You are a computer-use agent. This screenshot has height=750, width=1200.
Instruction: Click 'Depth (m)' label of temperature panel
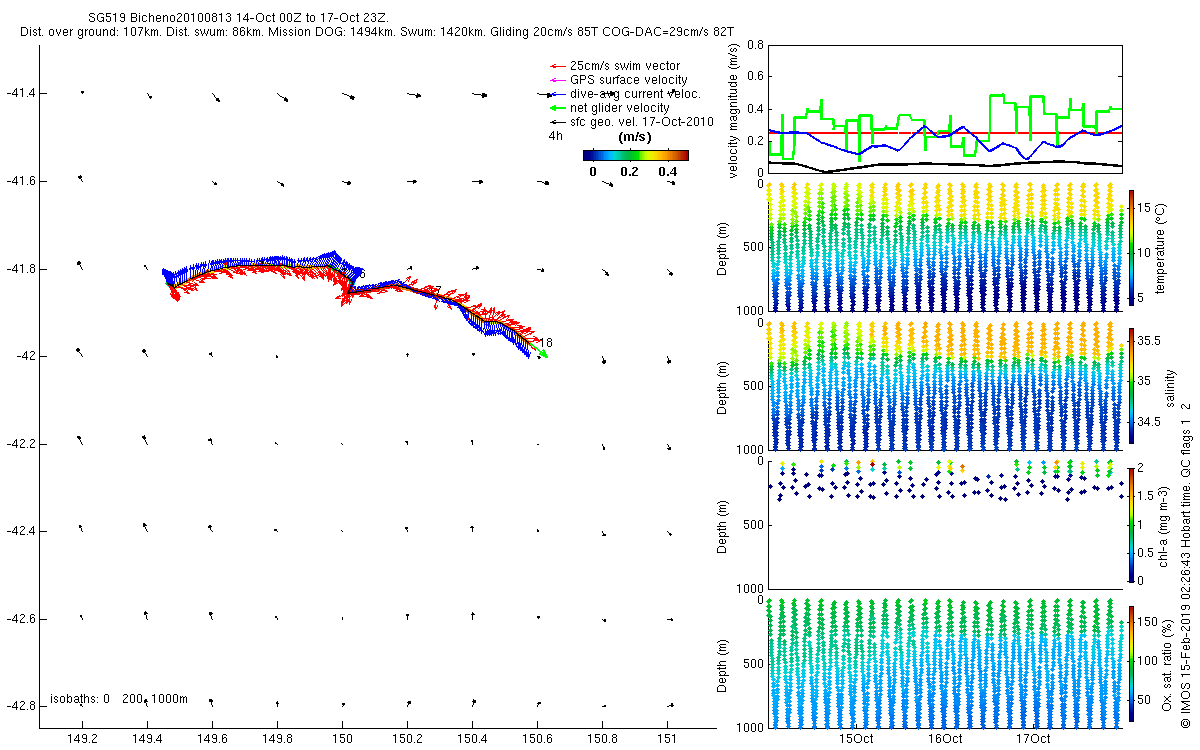pyautogui.click(x=723, y=247)
